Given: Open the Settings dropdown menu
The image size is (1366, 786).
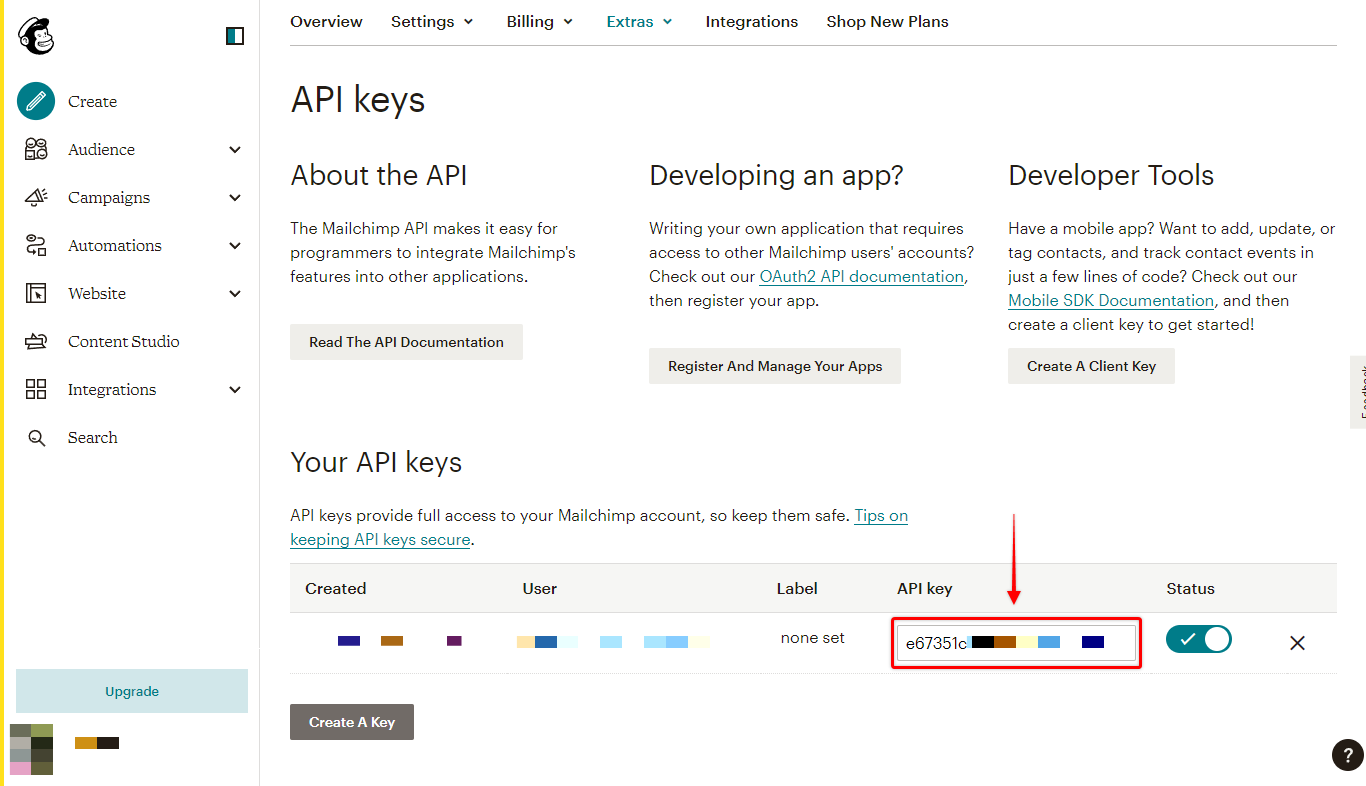Looking at the screenshot, I should coord(432,21).
